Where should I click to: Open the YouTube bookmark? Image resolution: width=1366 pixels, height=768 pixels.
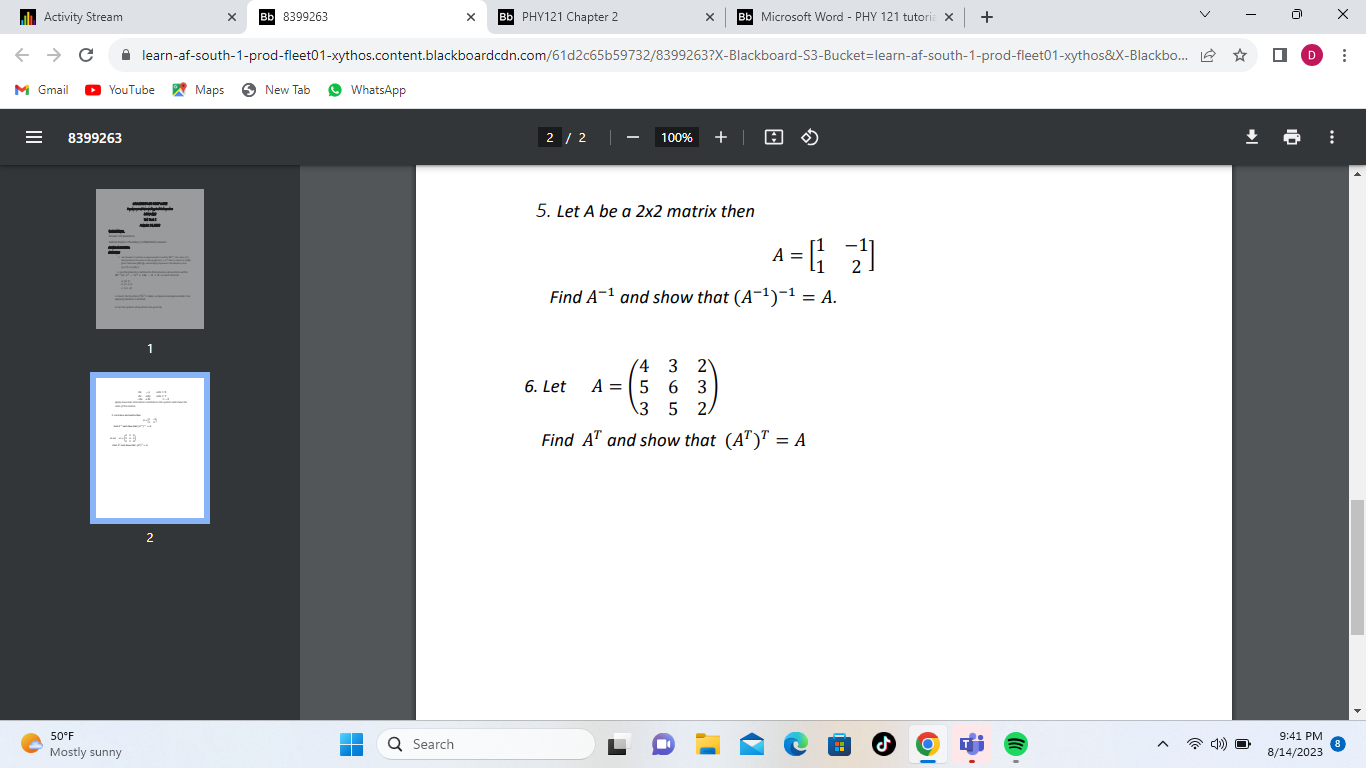coord(119,90)
